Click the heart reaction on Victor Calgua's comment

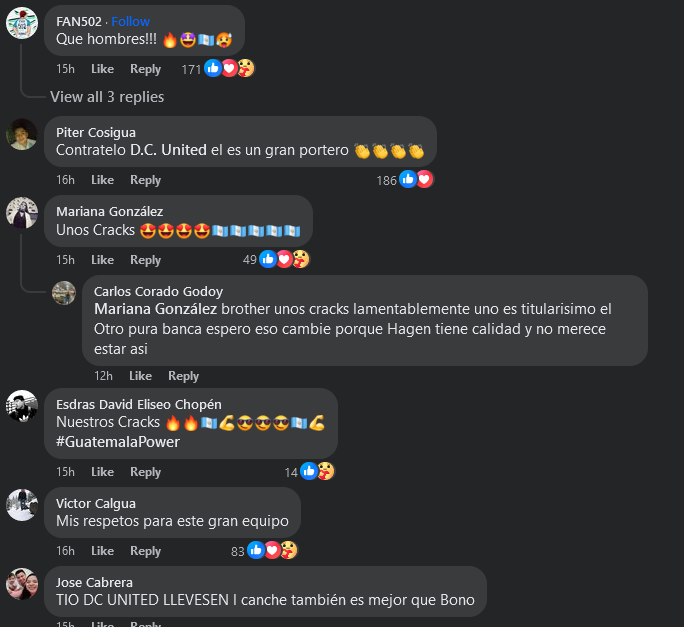[272, 550]
